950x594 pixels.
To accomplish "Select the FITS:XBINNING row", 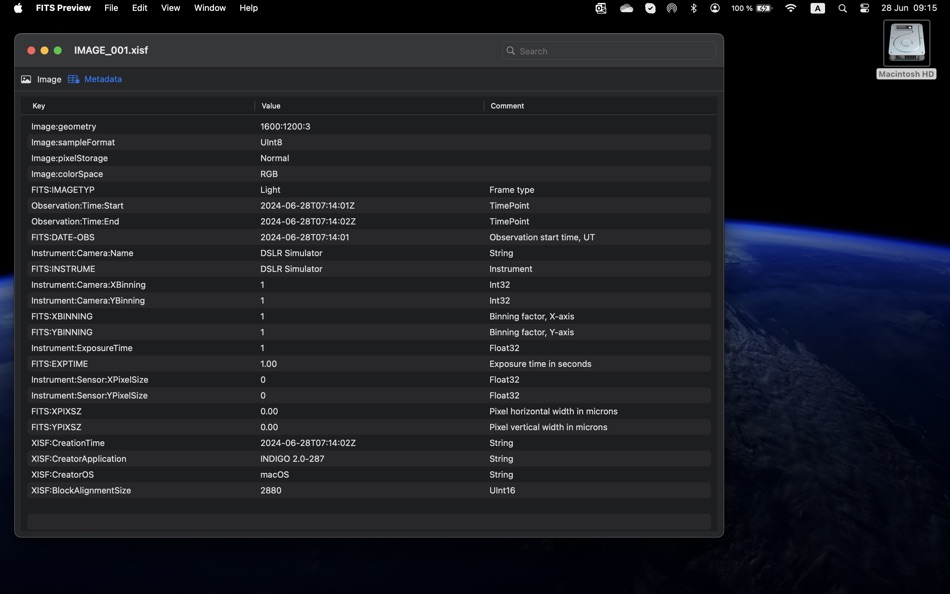I will tap(369, 316).
